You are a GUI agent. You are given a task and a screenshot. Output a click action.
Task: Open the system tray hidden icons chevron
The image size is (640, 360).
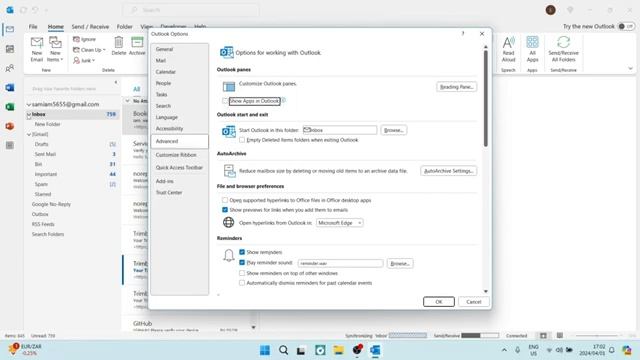pos(504,350)
